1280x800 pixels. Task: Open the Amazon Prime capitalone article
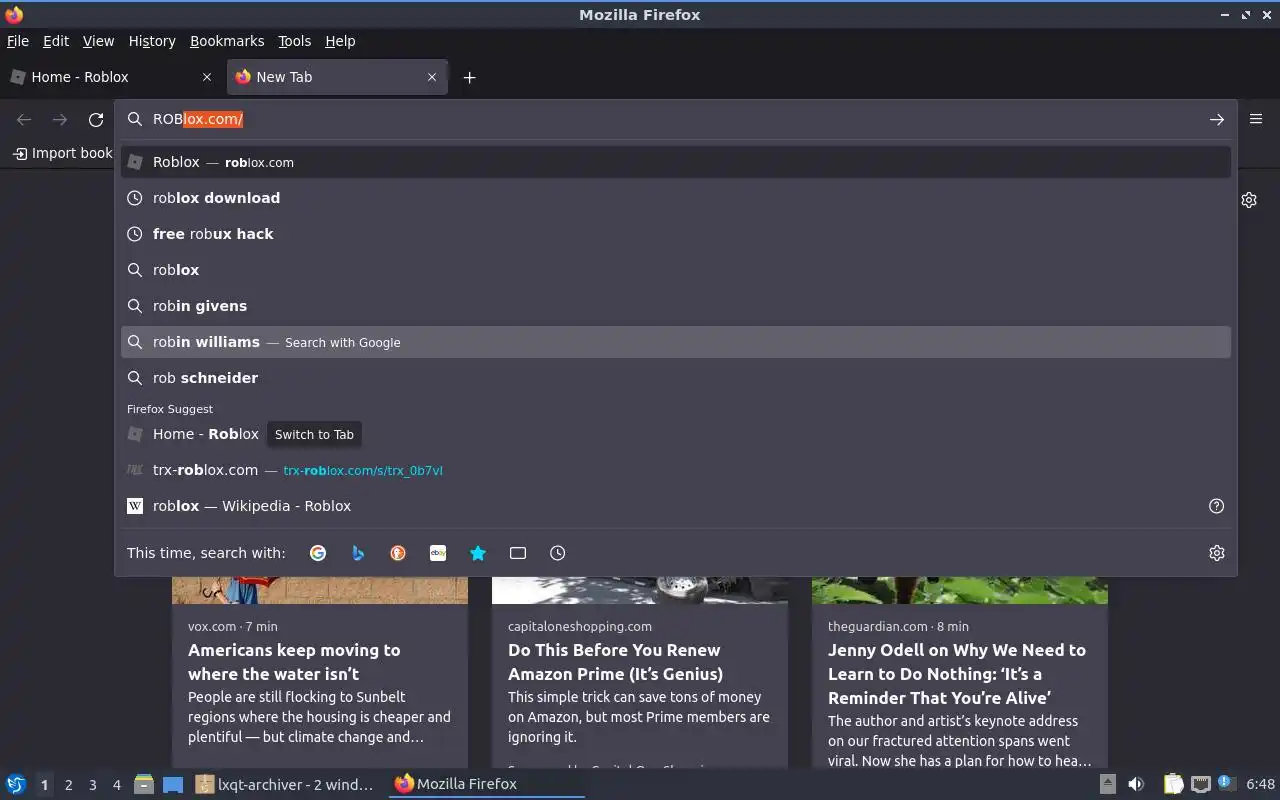coord(615,662)
